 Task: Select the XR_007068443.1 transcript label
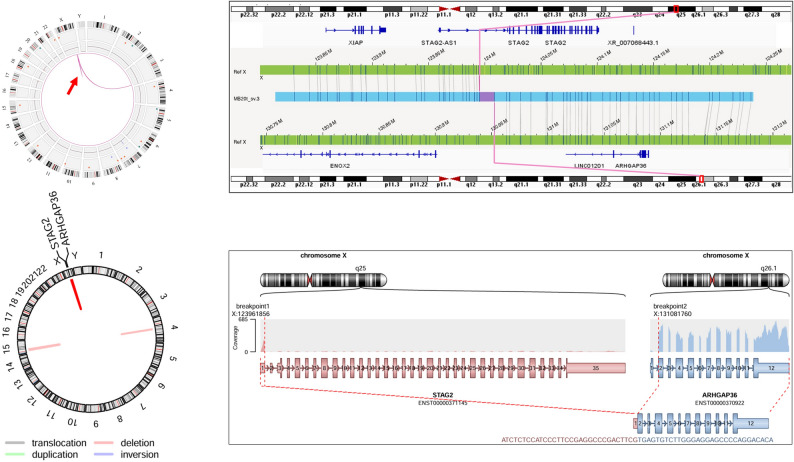click(633, 43)
